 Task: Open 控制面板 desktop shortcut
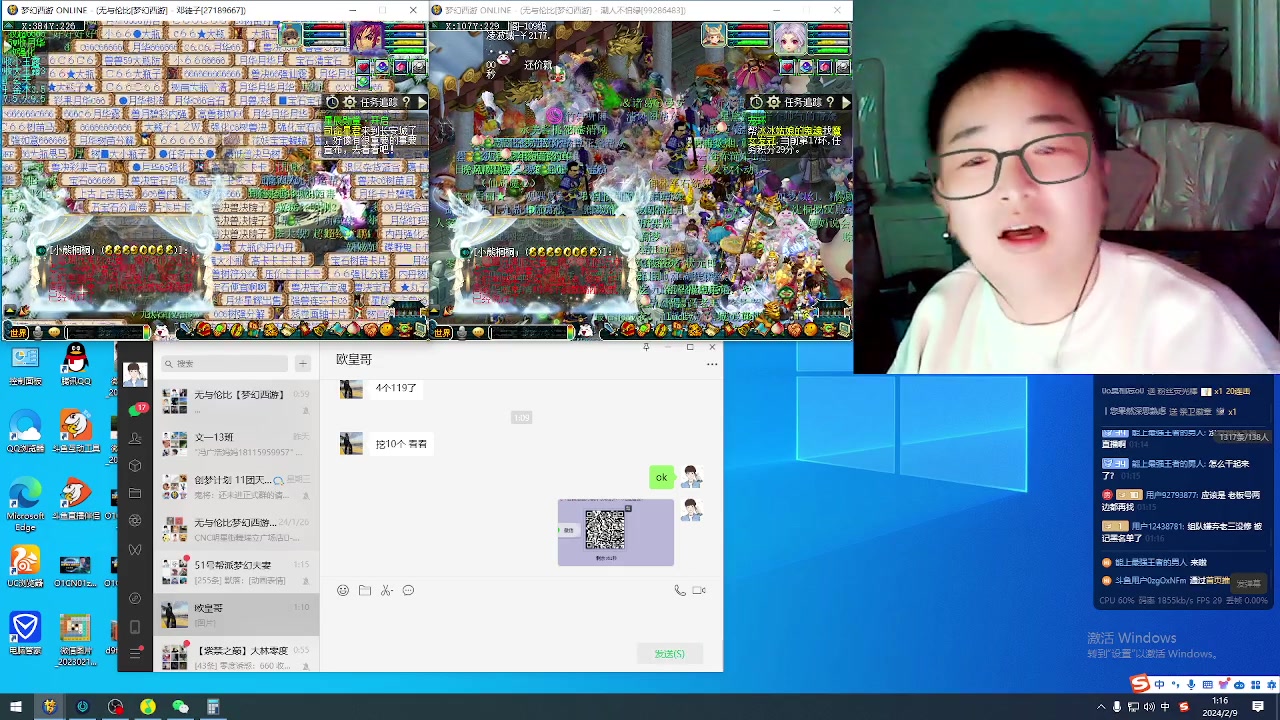pos(25,365)
